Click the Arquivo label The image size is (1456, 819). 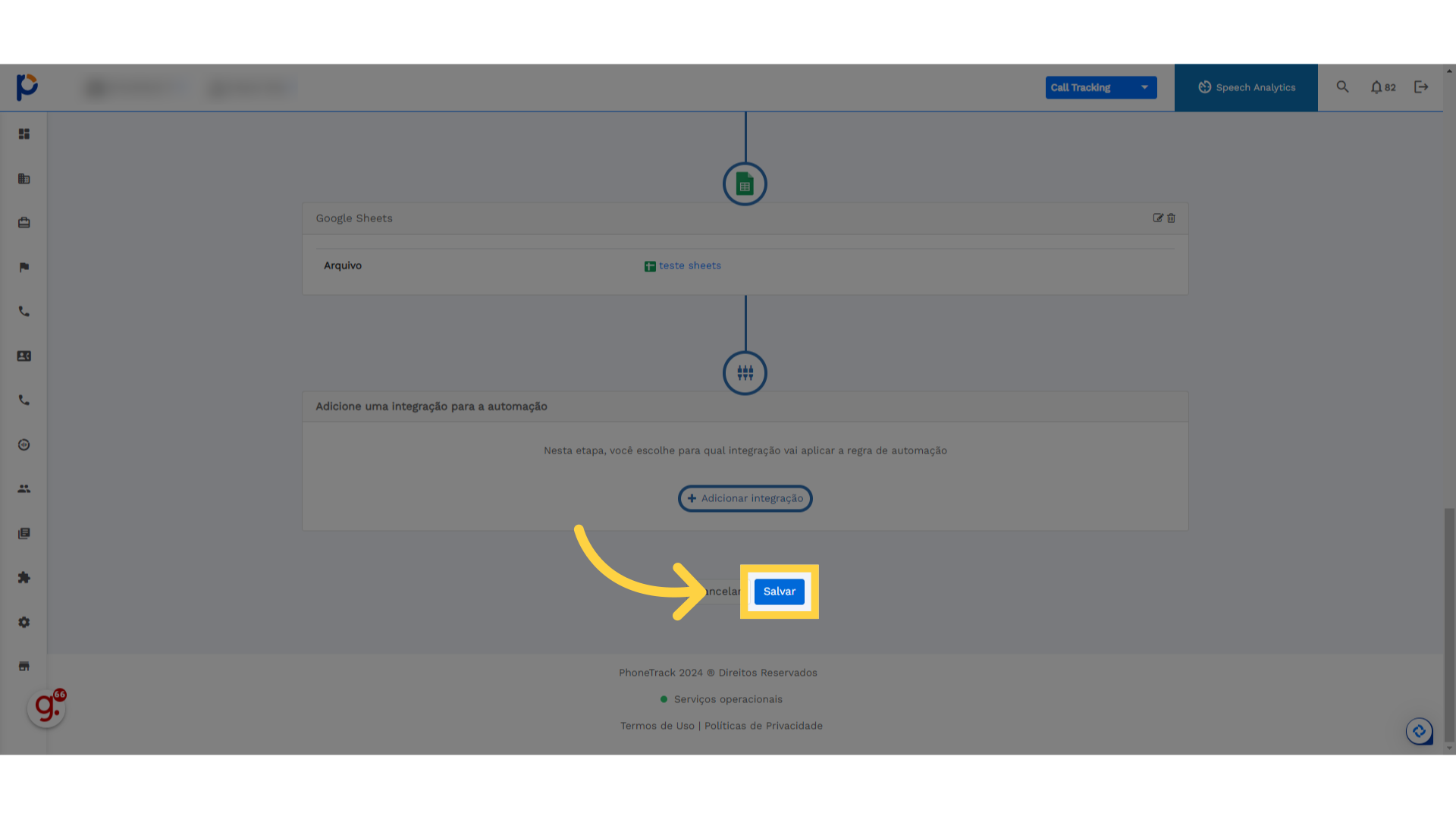click(x=343, y=265)
